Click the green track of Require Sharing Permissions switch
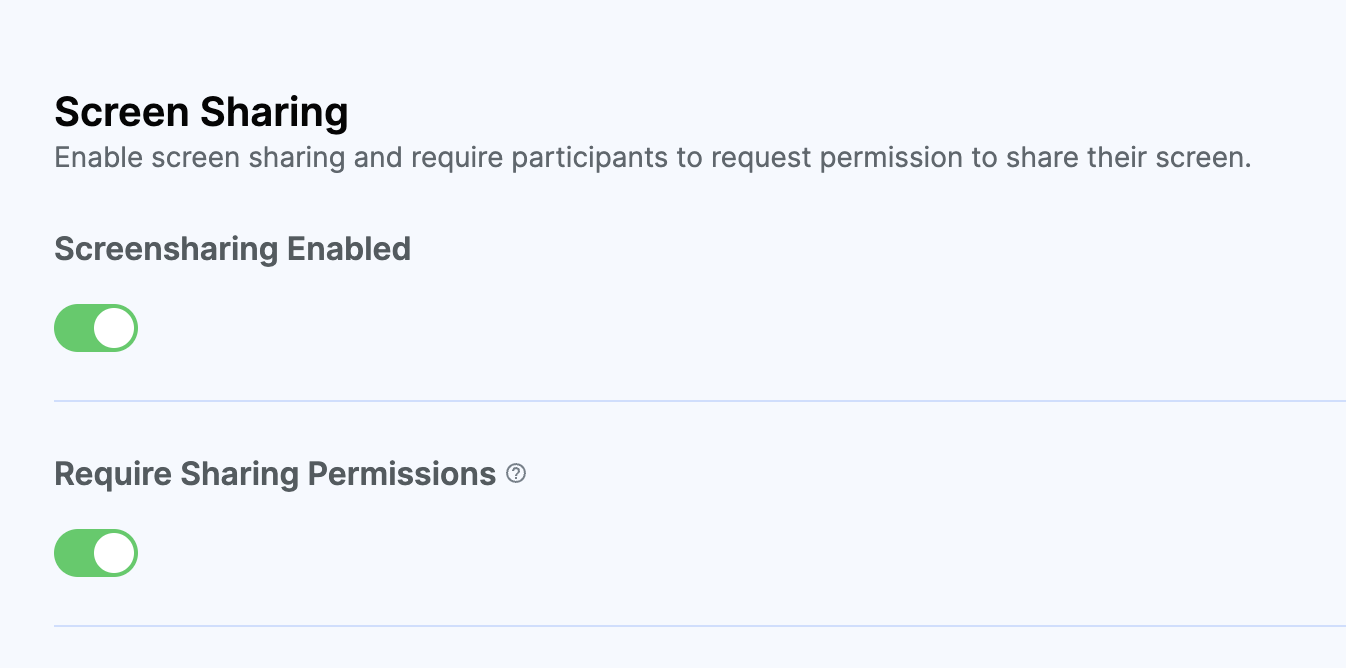Screen dimensions: 1346x668 [x=74, y=553]
